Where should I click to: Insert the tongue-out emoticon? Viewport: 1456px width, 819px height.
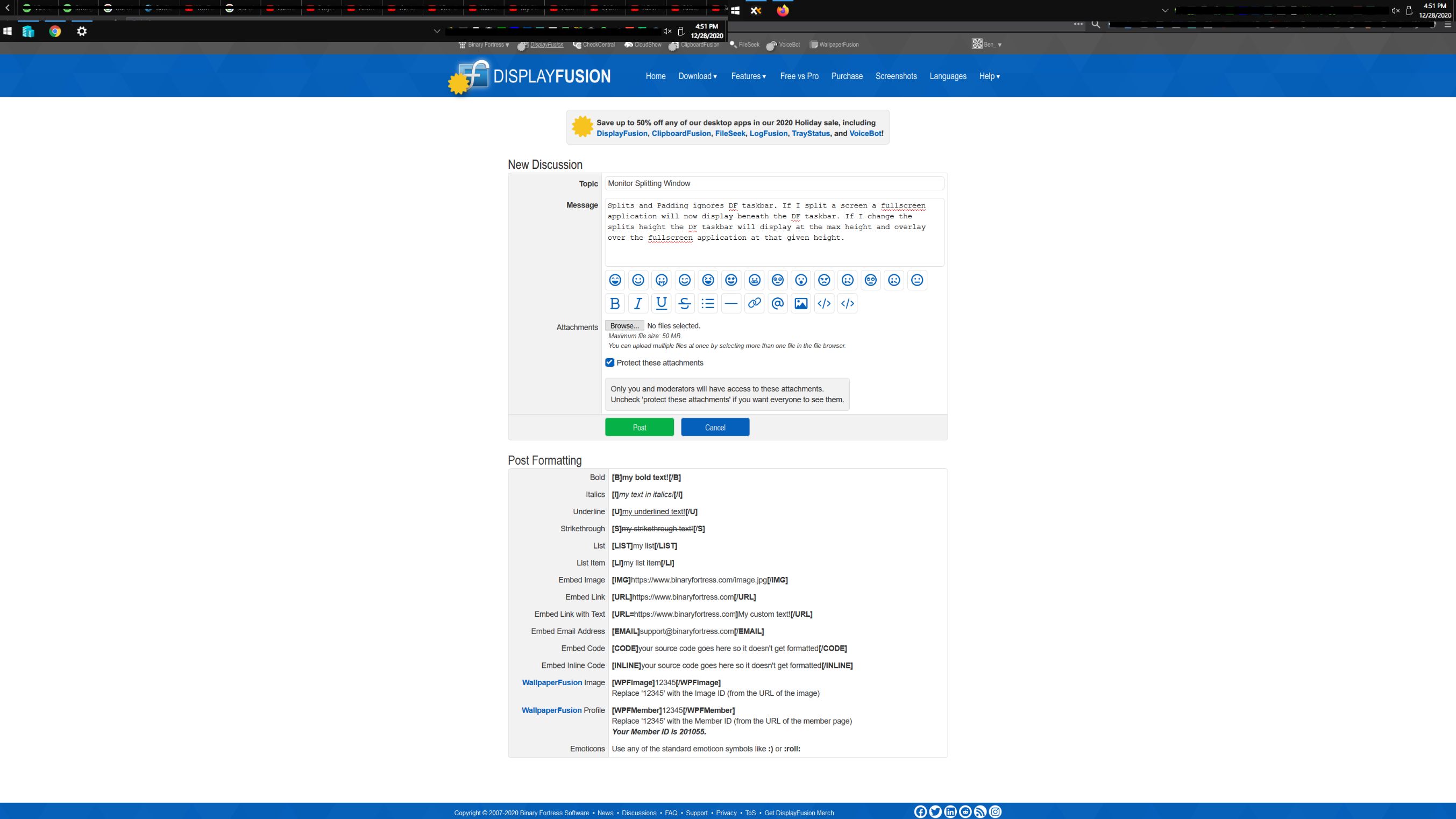pyautogui.click(x=661, y=280)
